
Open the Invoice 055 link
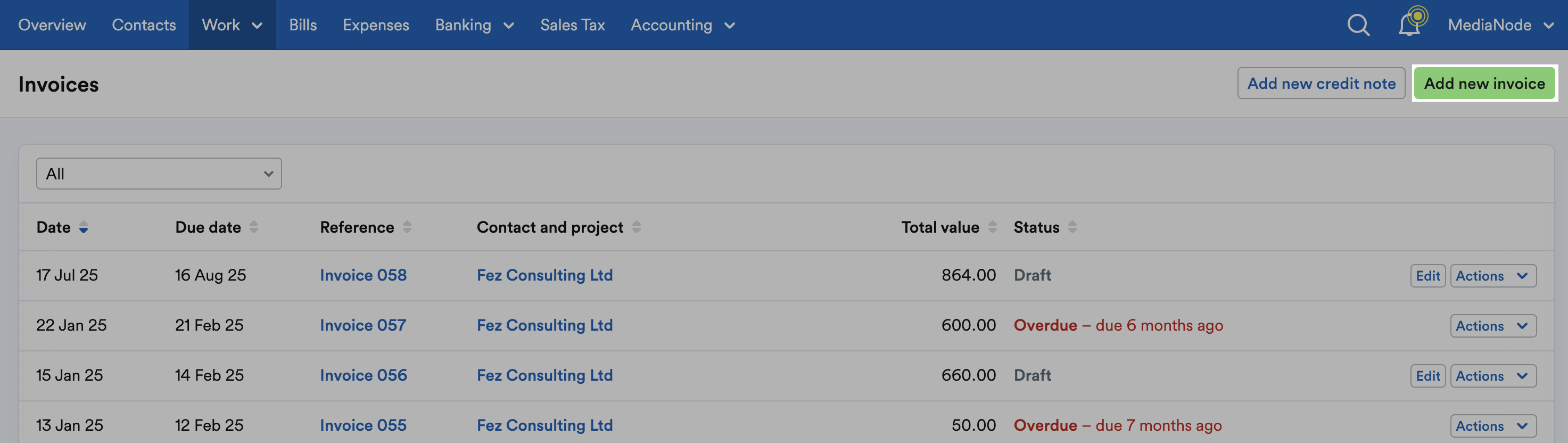coord(364,425)
